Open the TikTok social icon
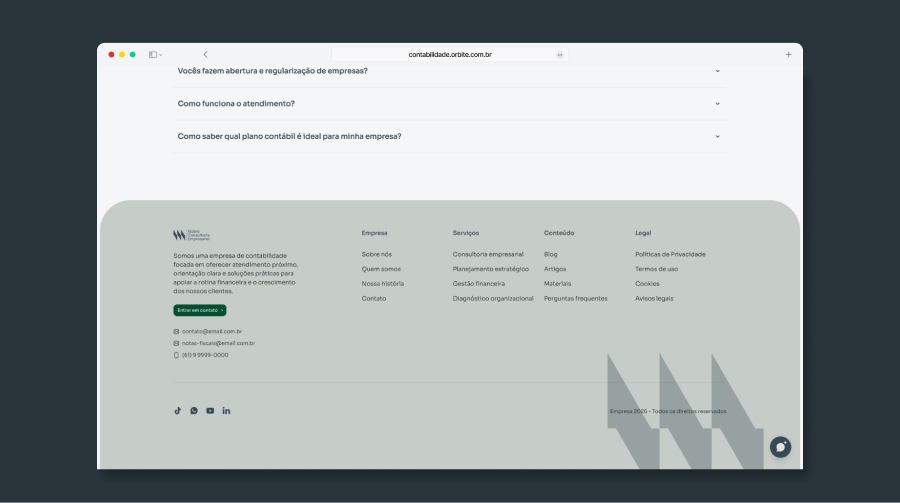Screen dimensions: 900x503 (178, 411)
